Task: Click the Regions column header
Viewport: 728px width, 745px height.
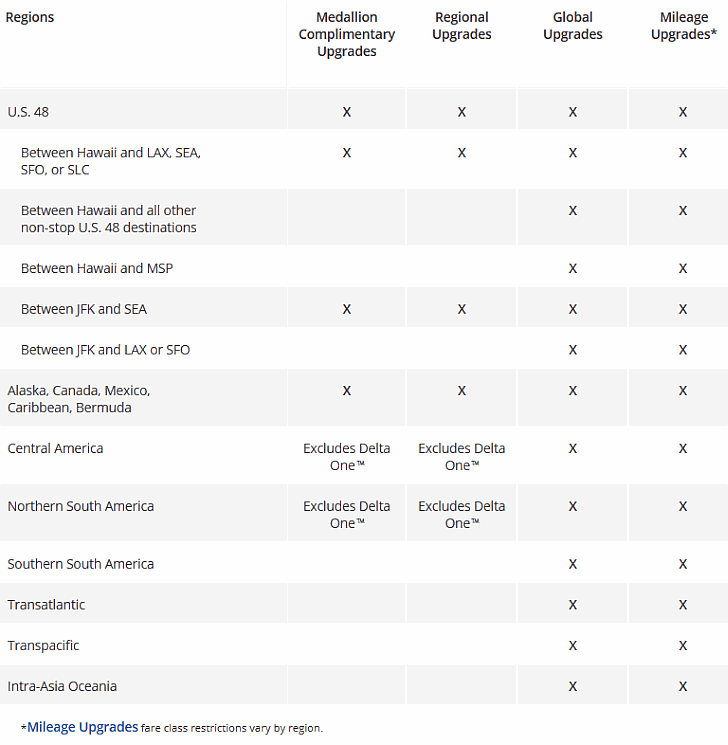Action: 30,17
